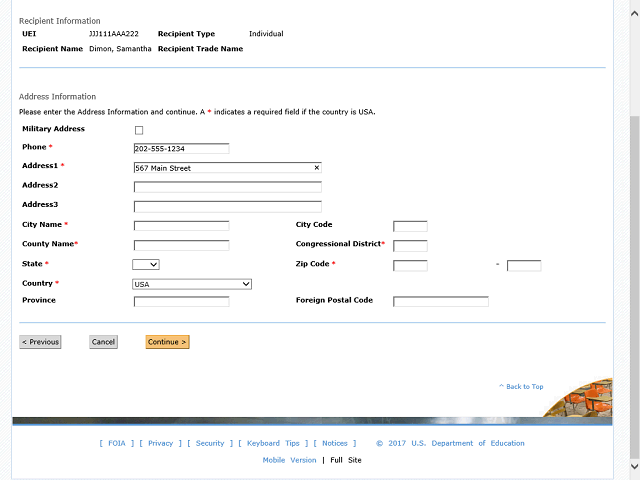Image resolution: width=640 pixels, height=480 pixels.
Task: Click the scrollbar up arrow
Action: pos(634,13)
